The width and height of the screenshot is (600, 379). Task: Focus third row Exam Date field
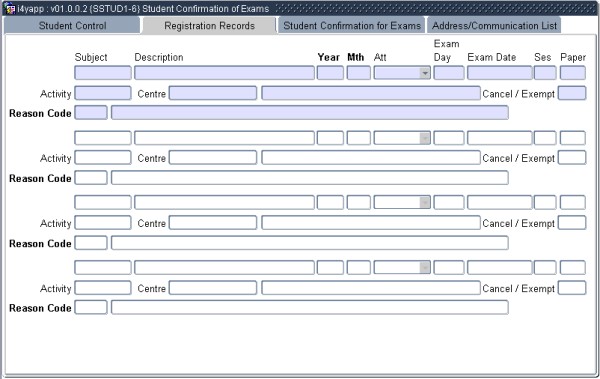click(500, 202)
